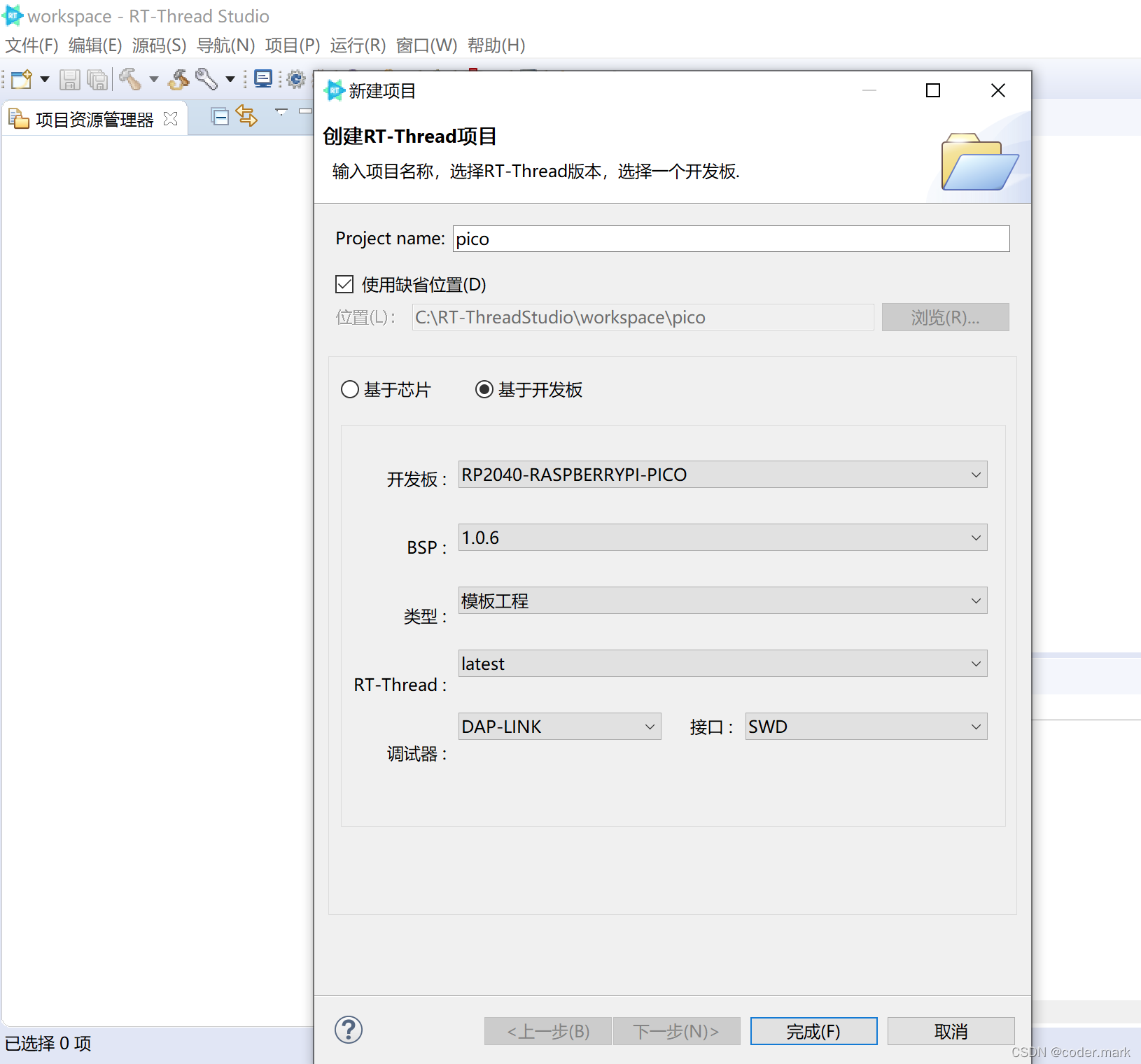Open the Build hammer dropdown arrow
Image resolution: width=1141 pixels, height=1064 pixels.
[154, 79]
